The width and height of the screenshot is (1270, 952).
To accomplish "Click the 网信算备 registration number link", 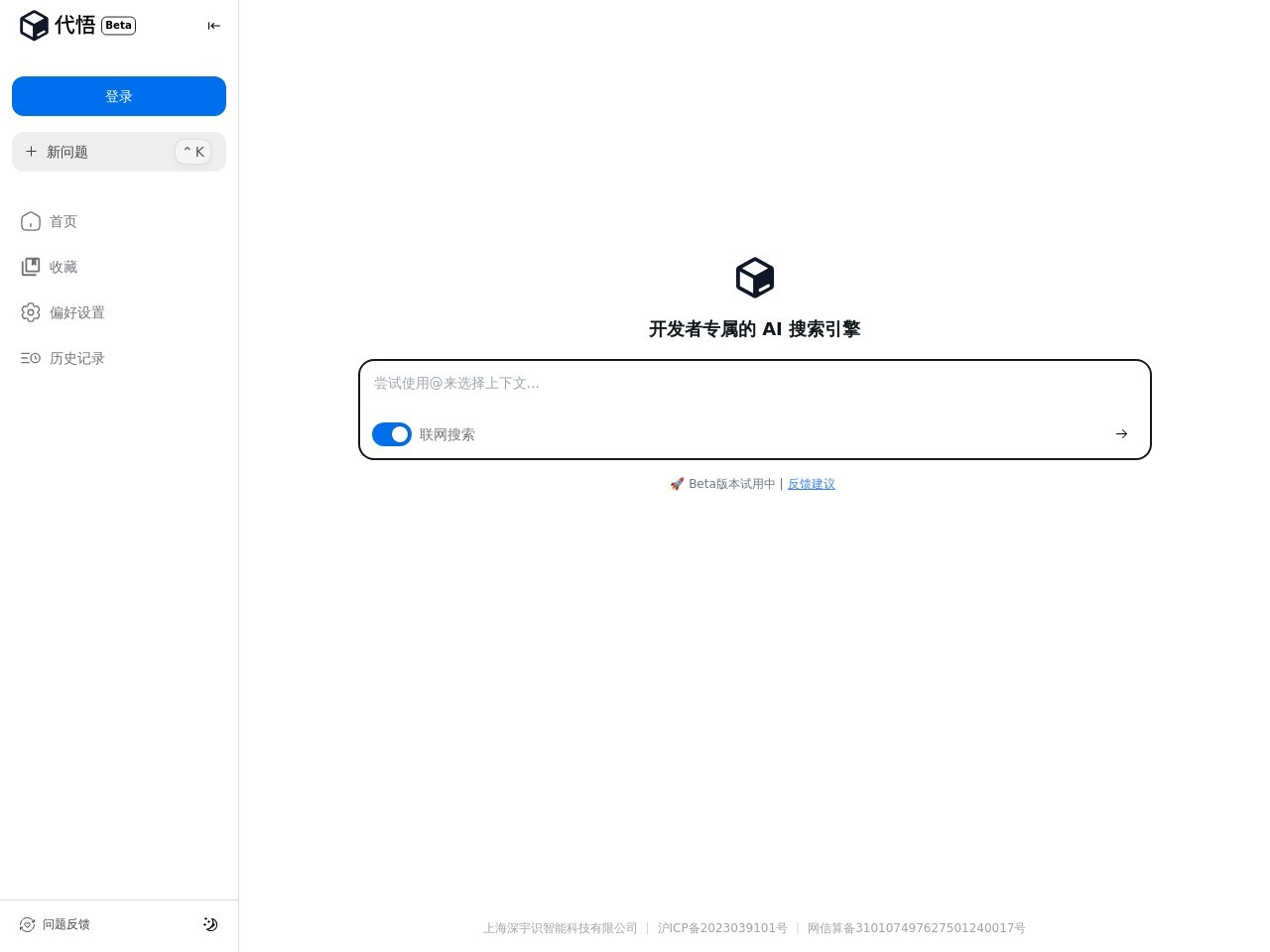I will click(917, 928).
